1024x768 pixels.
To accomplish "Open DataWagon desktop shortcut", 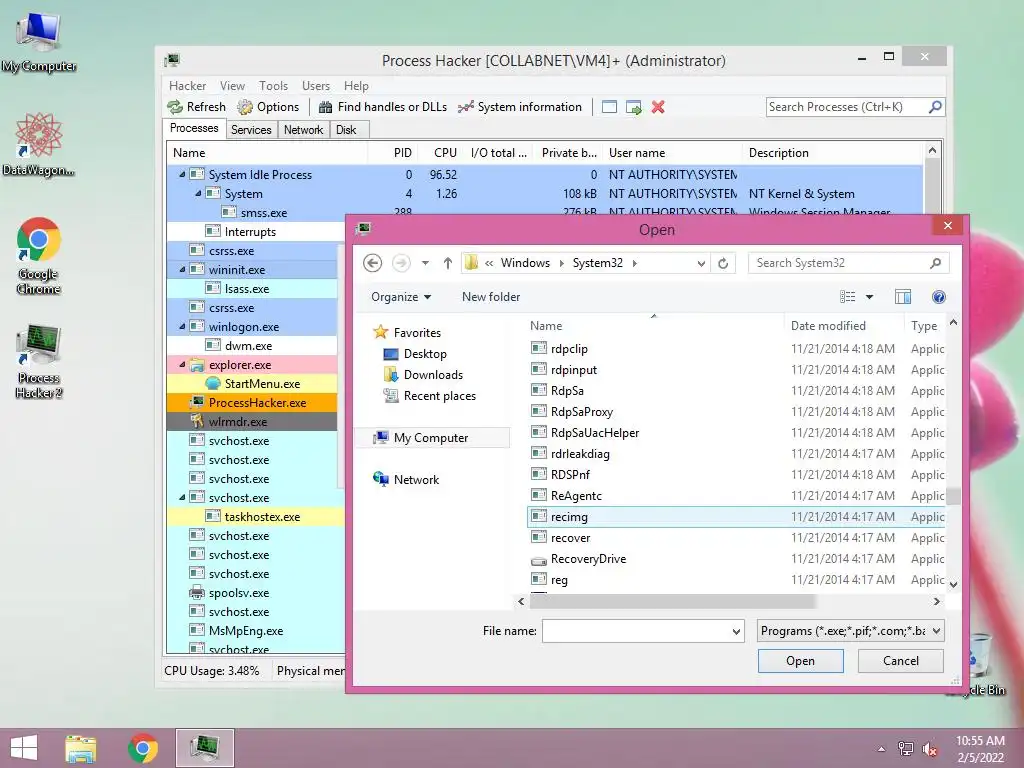I will click(39, 145).
